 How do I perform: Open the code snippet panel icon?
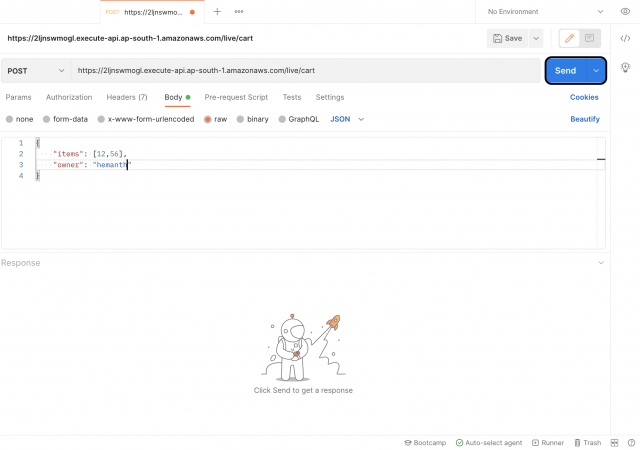click(625, 38)
